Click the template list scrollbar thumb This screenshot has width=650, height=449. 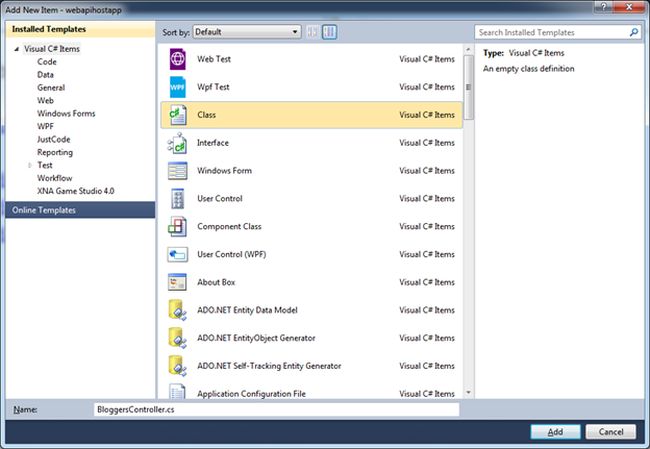click(468, 87)
